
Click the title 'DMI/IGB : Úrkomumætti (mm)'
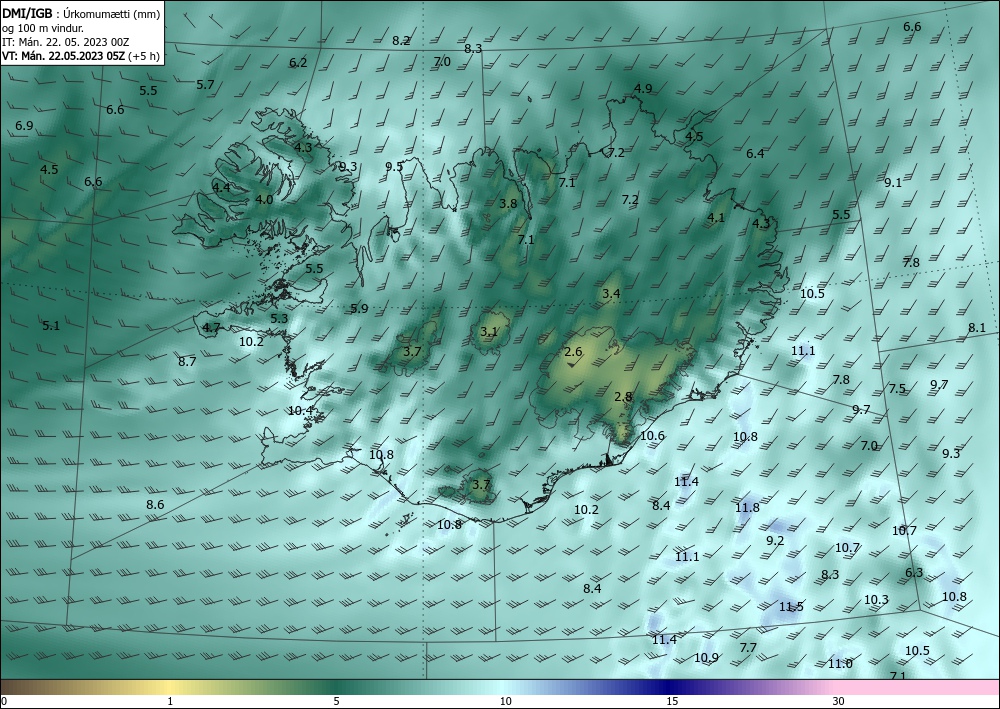[81, 14]
